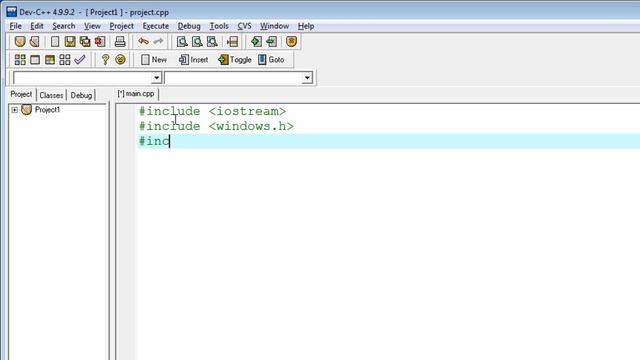The image size is (640, 360).
Task: Undo the last edit
Action: 143,41
